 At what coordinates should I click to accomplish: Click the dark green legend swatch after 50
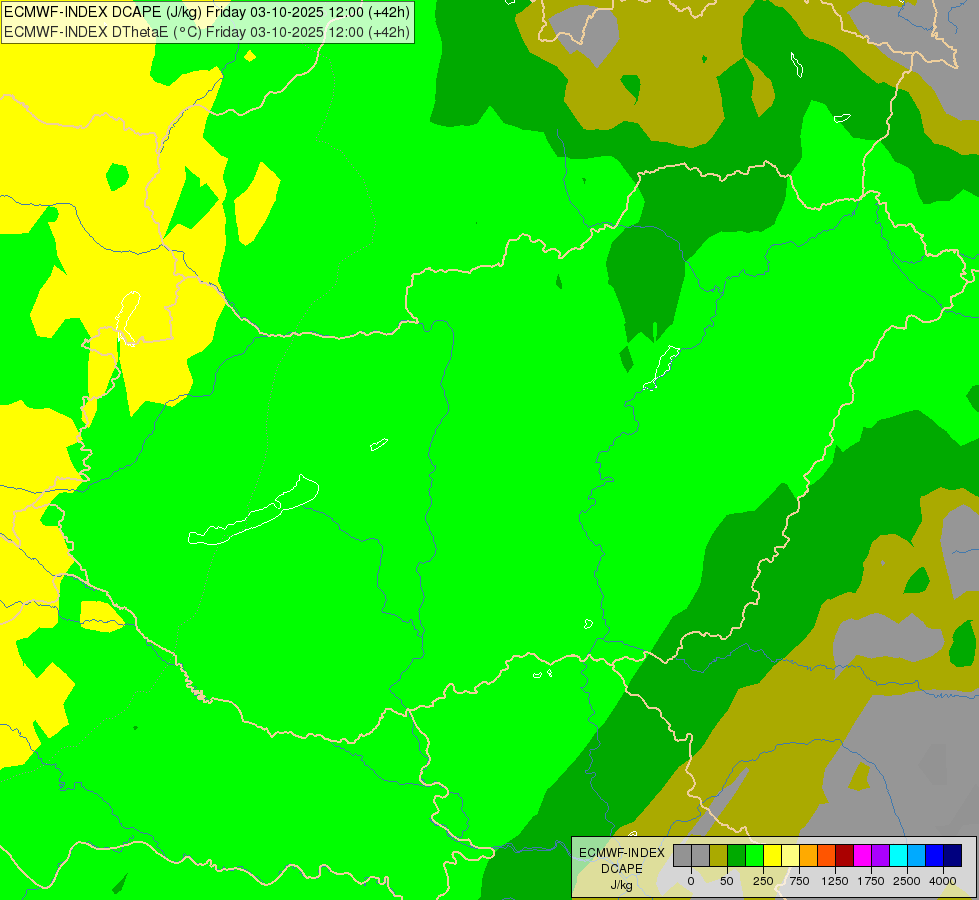tap(737, 856)
